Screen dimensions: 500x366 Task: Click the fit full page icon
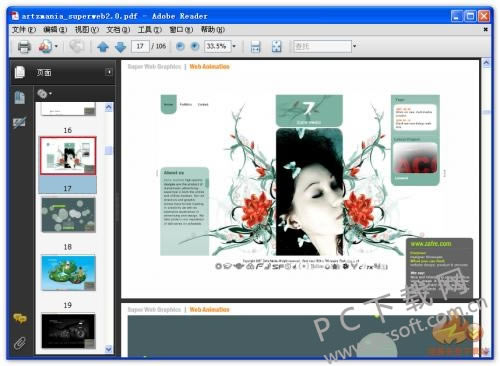pos(276,47)
